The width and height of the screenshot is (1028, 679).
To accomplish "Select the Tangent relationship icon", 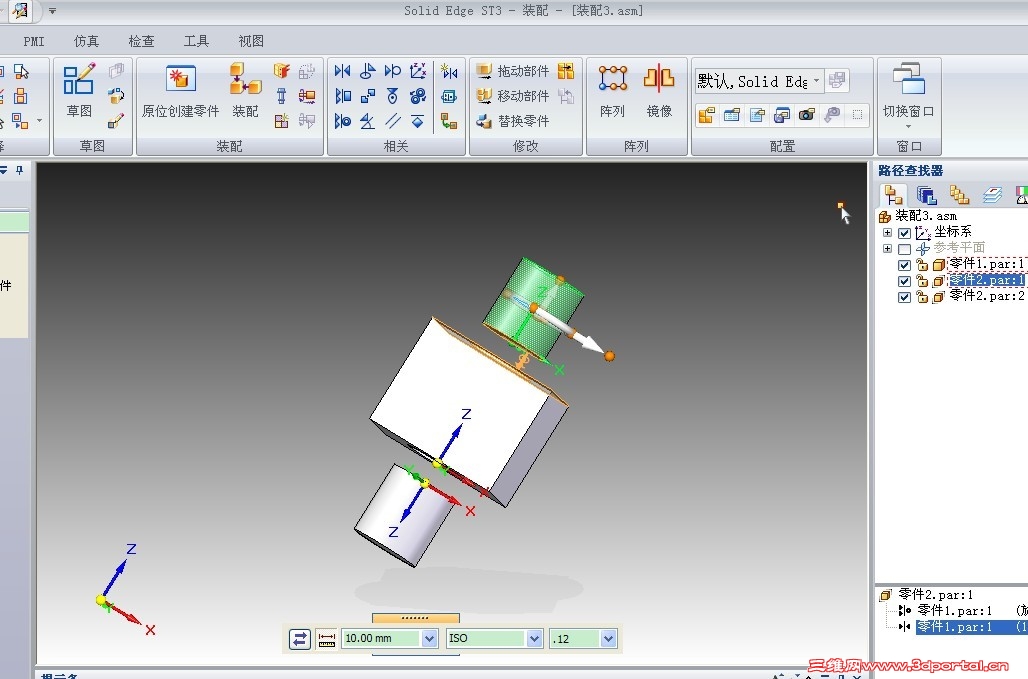I will pos(393,71).
